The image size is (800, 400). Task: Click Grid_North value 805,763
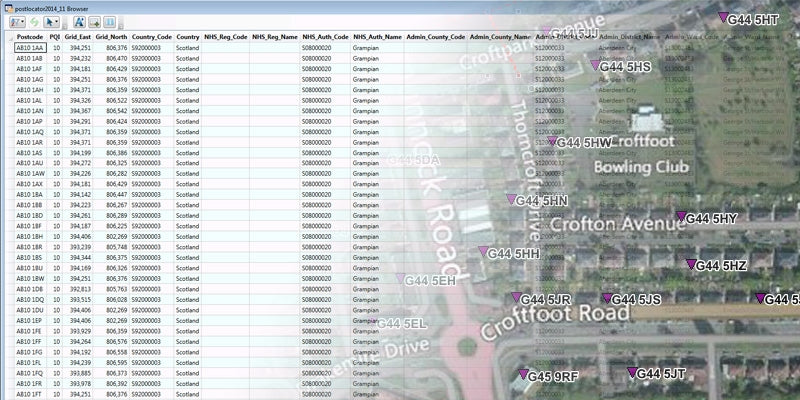tap(117, 289)
